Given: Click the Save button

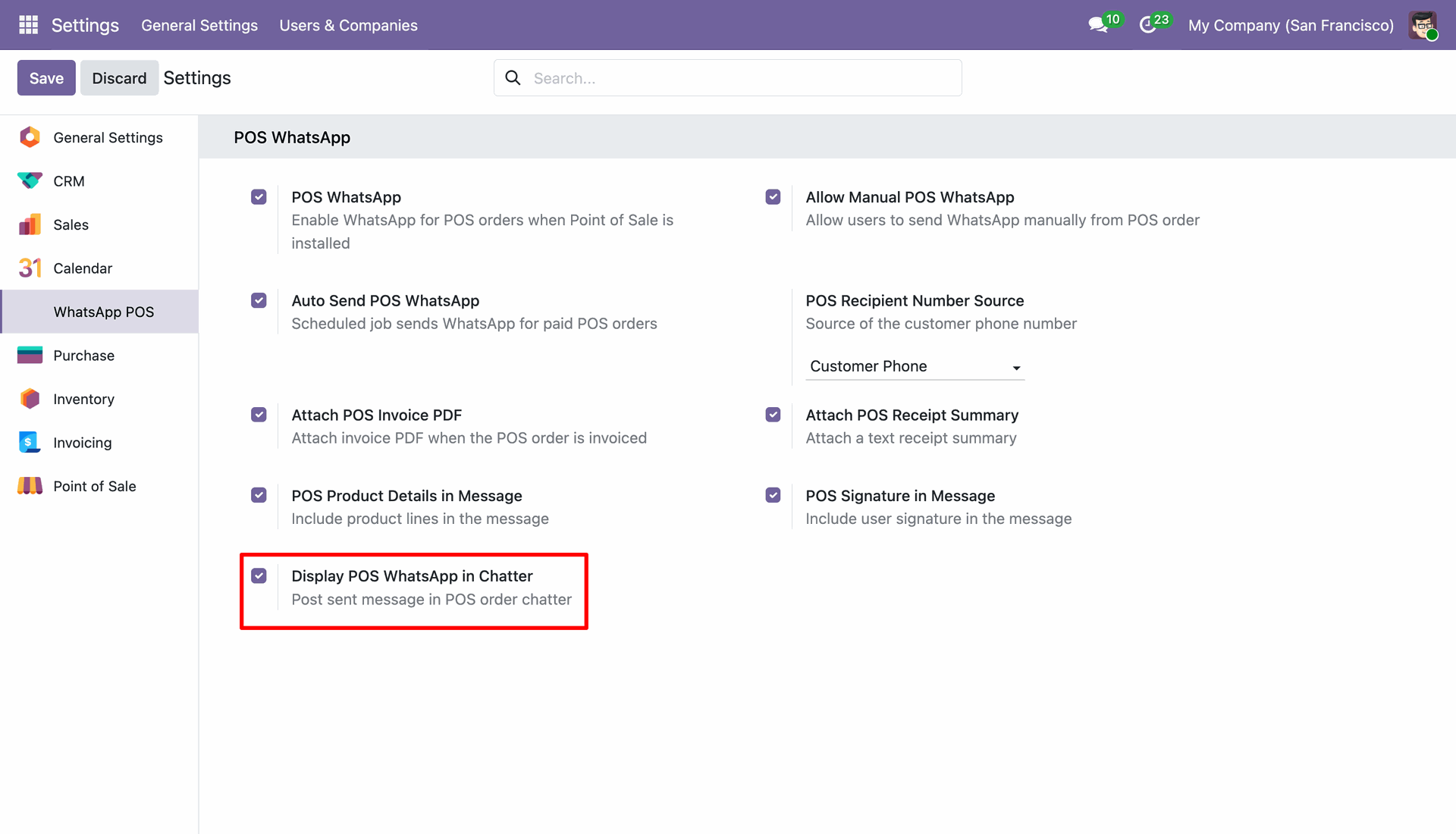Looking at the screenshot, I should pyautogui.click(x=46, y=78).
